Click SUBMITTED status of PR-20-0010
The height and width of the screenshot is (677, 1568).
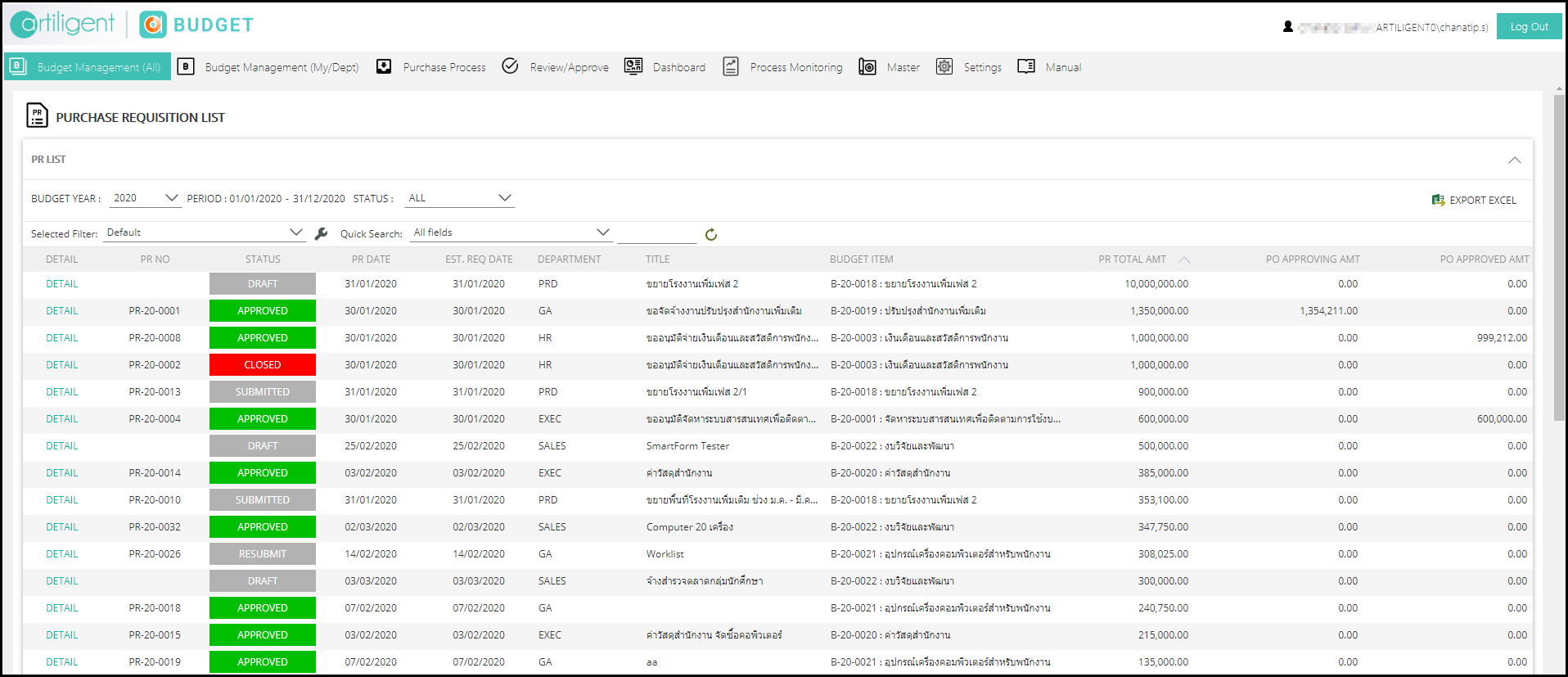[263, 500]
